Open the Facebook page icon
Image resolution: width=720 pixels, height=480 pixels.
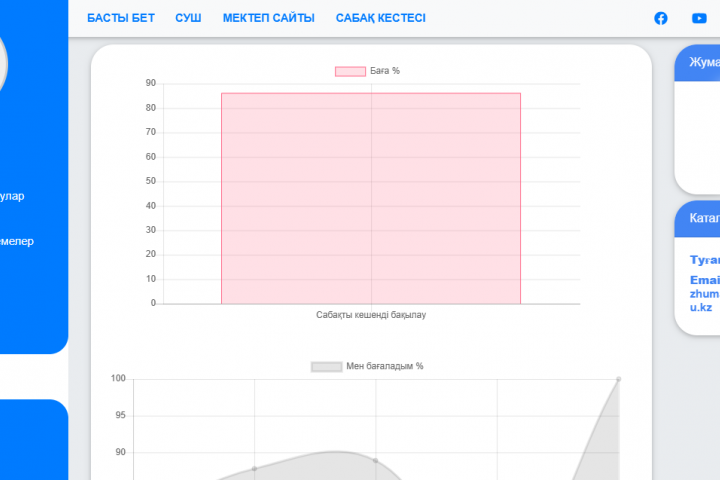tap(661, 18)
